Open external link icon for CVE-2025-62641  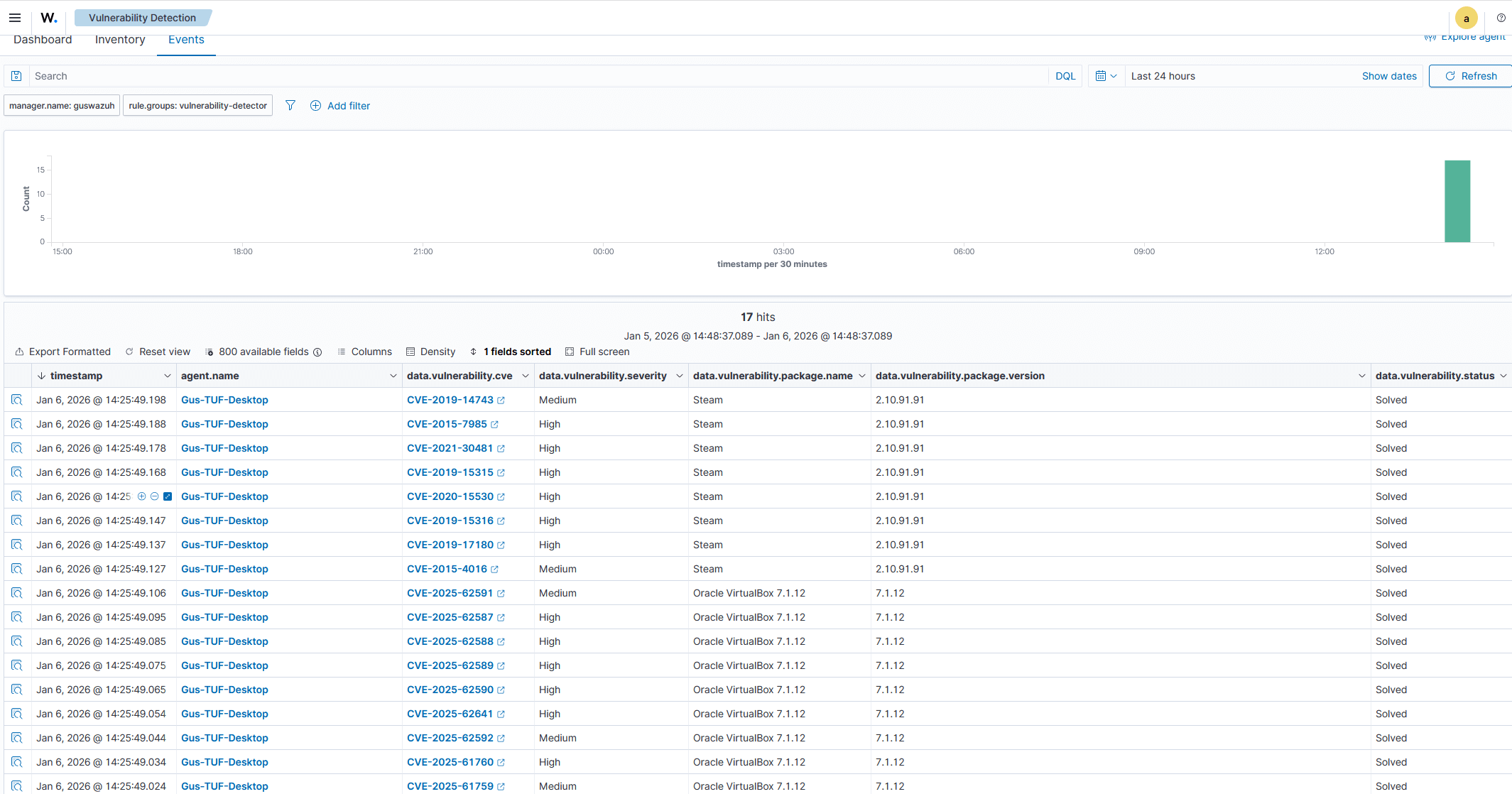tap(501, 714)
